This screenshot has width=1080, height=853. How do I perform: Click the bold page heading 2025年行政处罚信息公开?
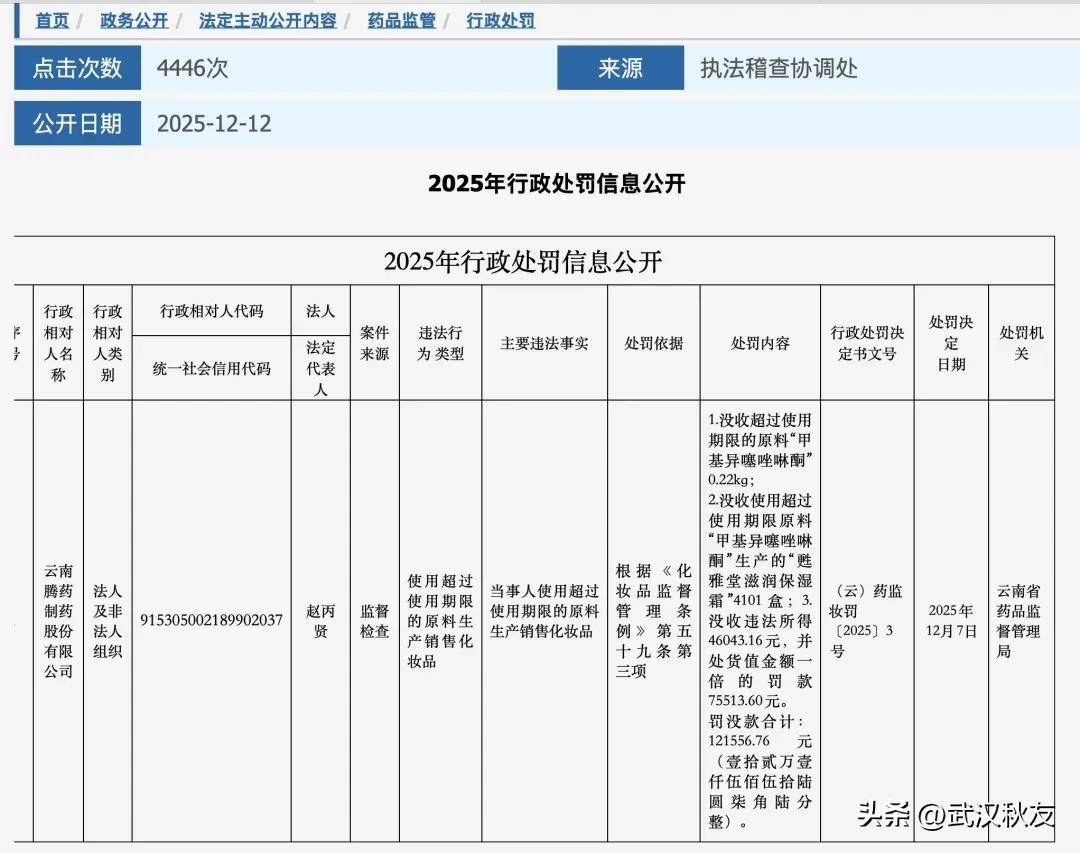click(x=556, y=184)
